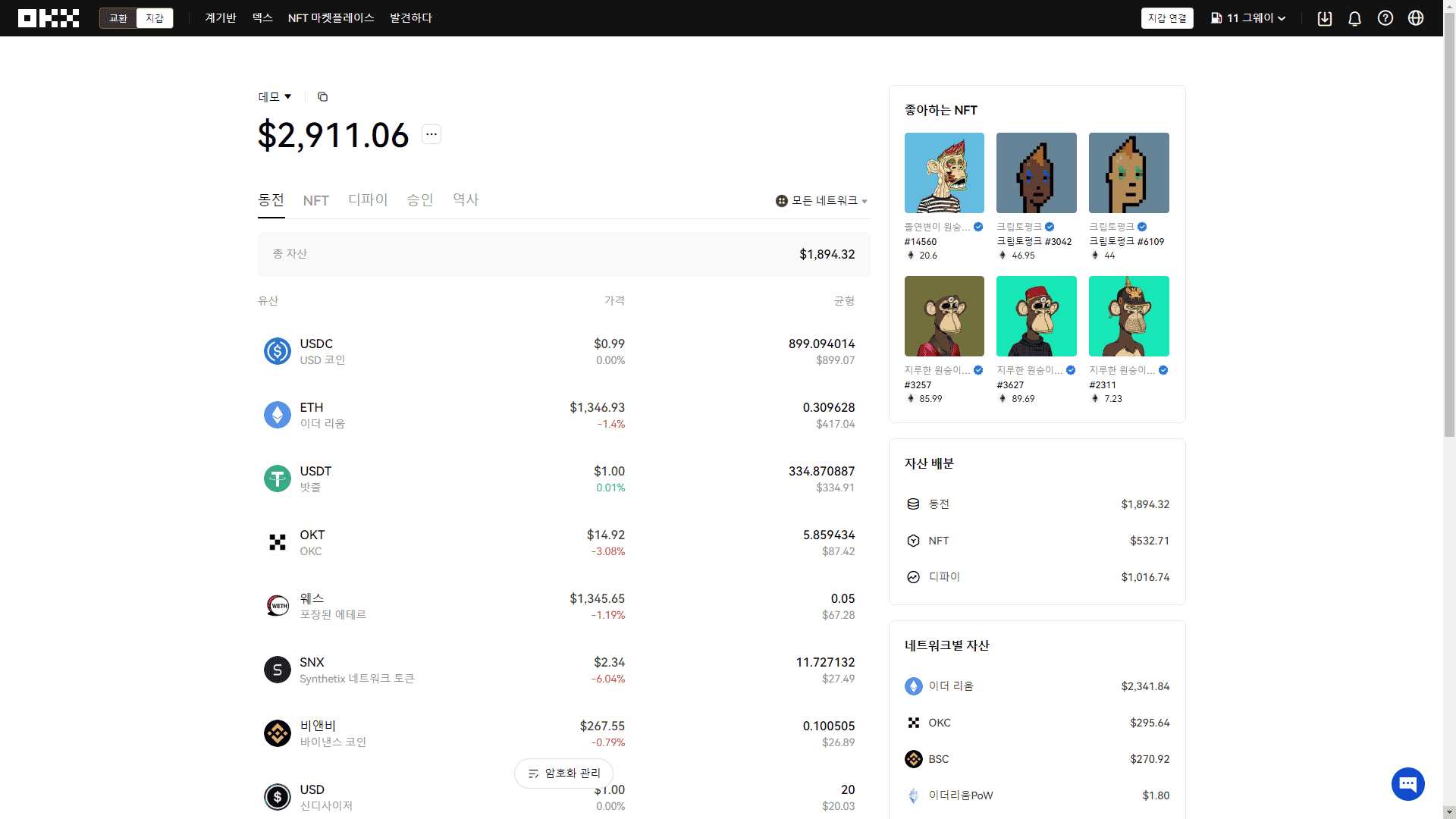
Task: Click ETH balance 0.309628
Action: click(829, 408)
